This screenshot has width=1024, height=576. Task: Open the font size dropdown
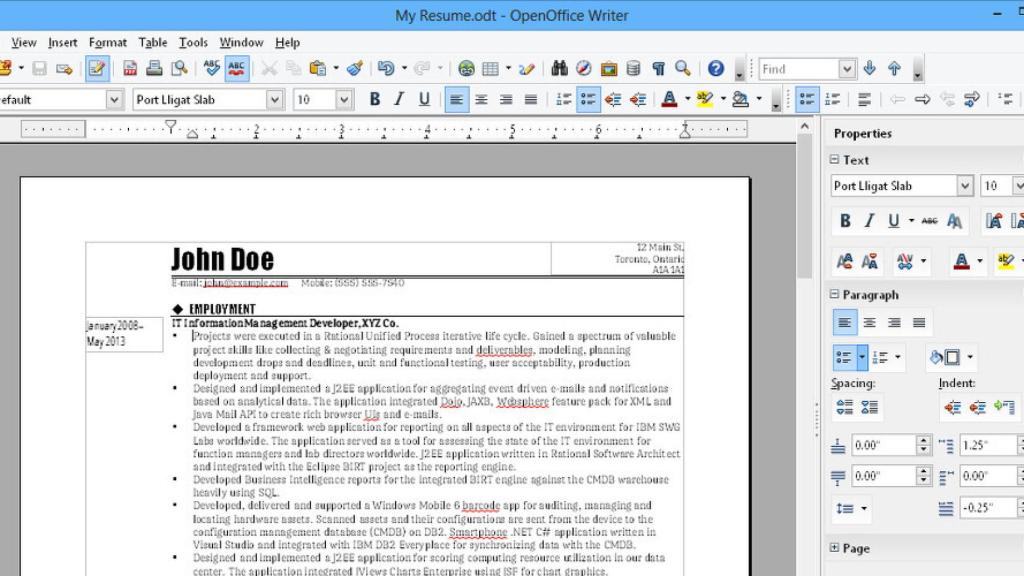pos(344,99)
